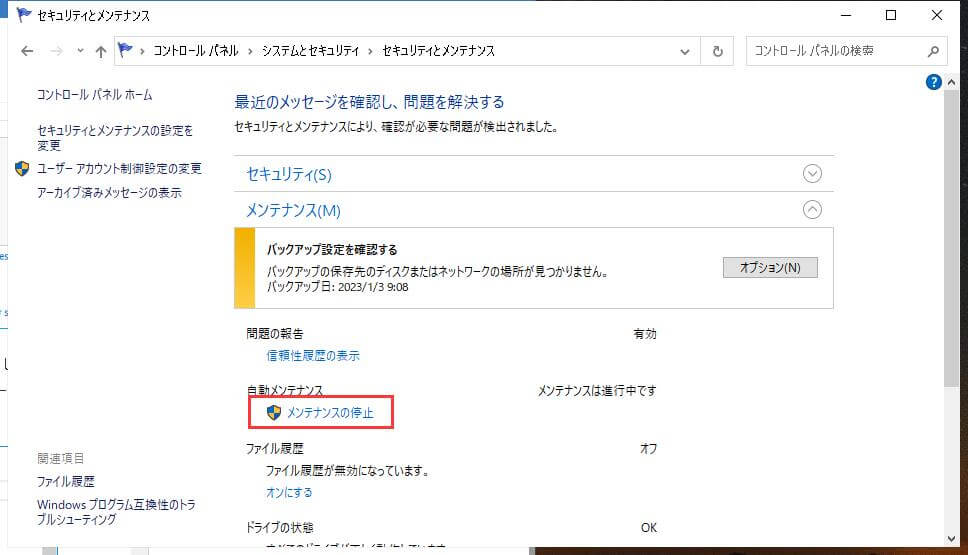
Task: Open 信頼性履歴の表示 link
Action: [x=313, y=356]
